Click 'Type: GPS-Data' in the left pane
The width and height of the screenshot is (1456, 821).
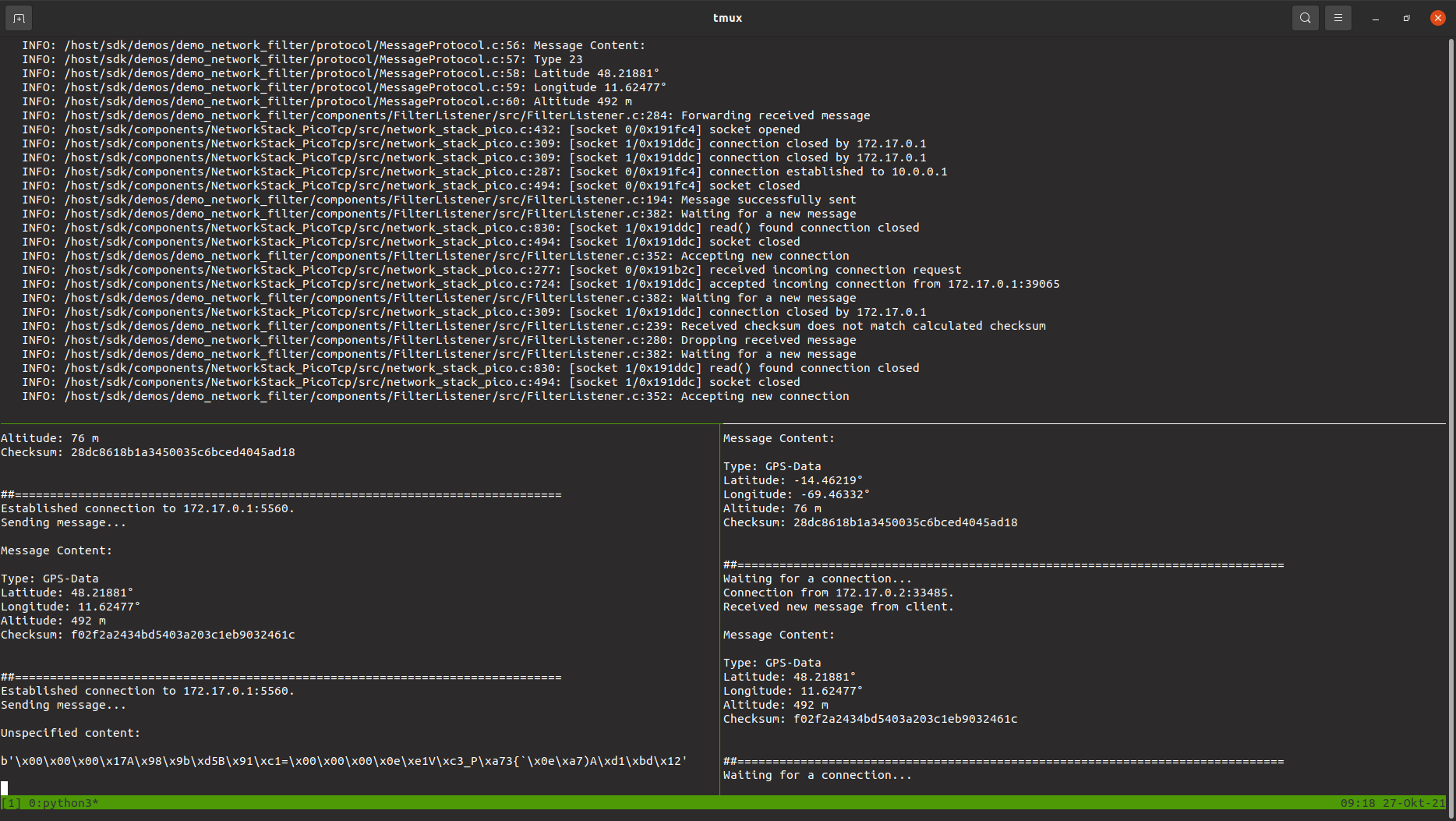[x=50, y=579]
